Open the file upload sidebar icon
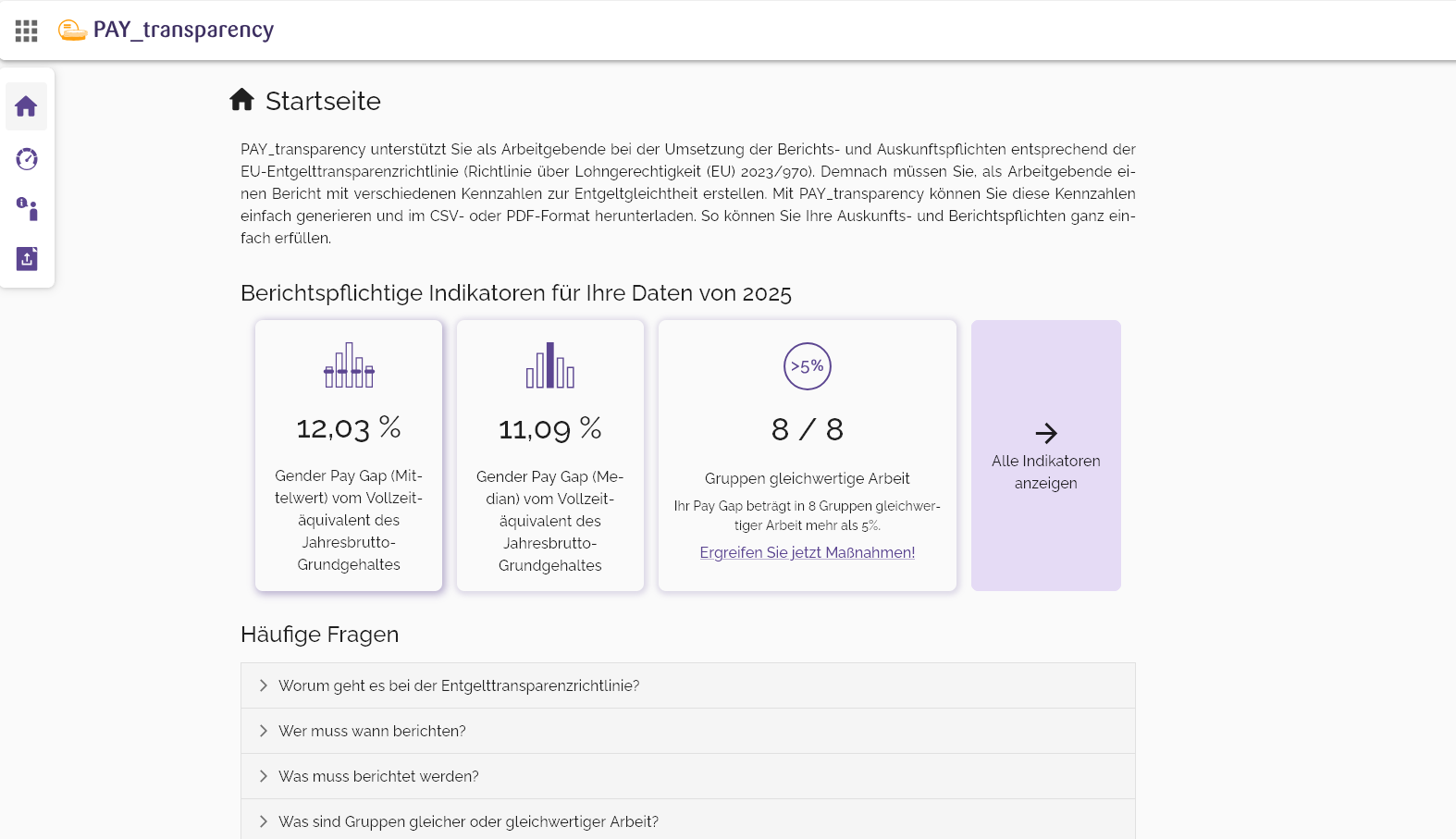Viewport: 1456px width, 839px height. click(x=27, y=259)
